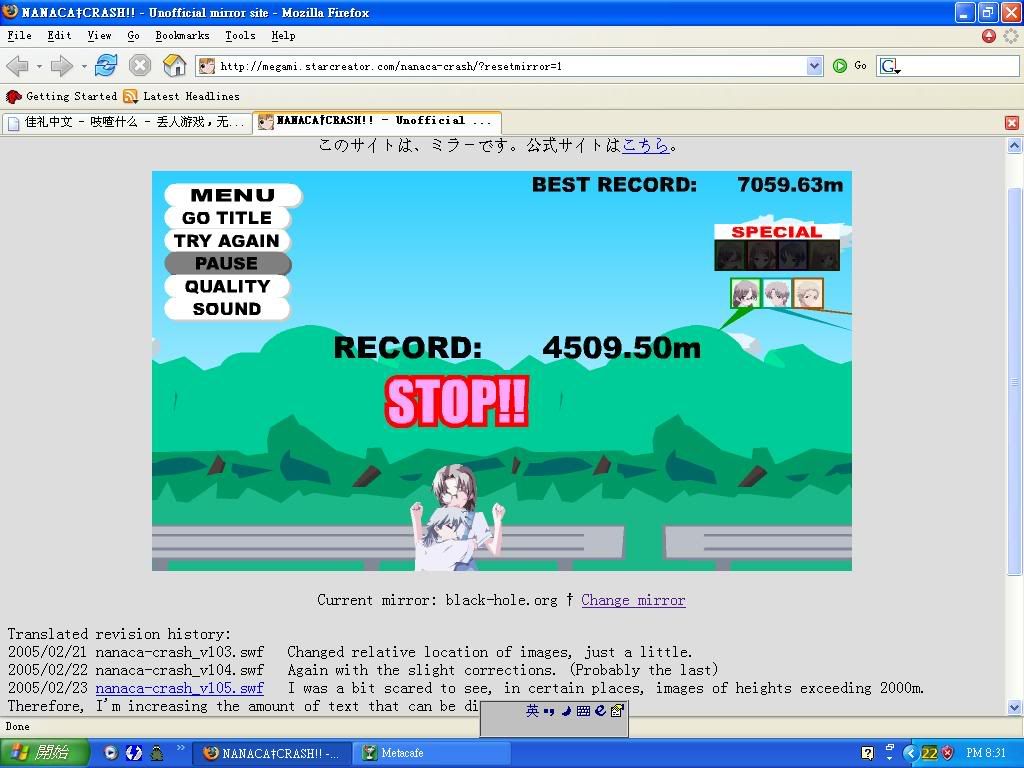Click the language bar half-moon shape icon
Screen dimensions: 1024x768
click(566, 711)
